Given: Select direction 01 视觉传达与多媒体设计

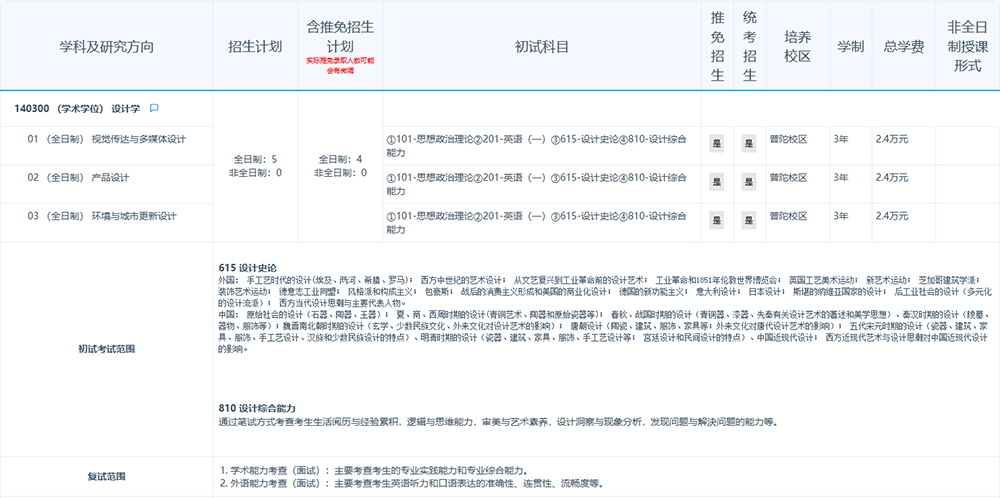Looking at the screenshot, I should pyautogui.click(x=106, y=138).
